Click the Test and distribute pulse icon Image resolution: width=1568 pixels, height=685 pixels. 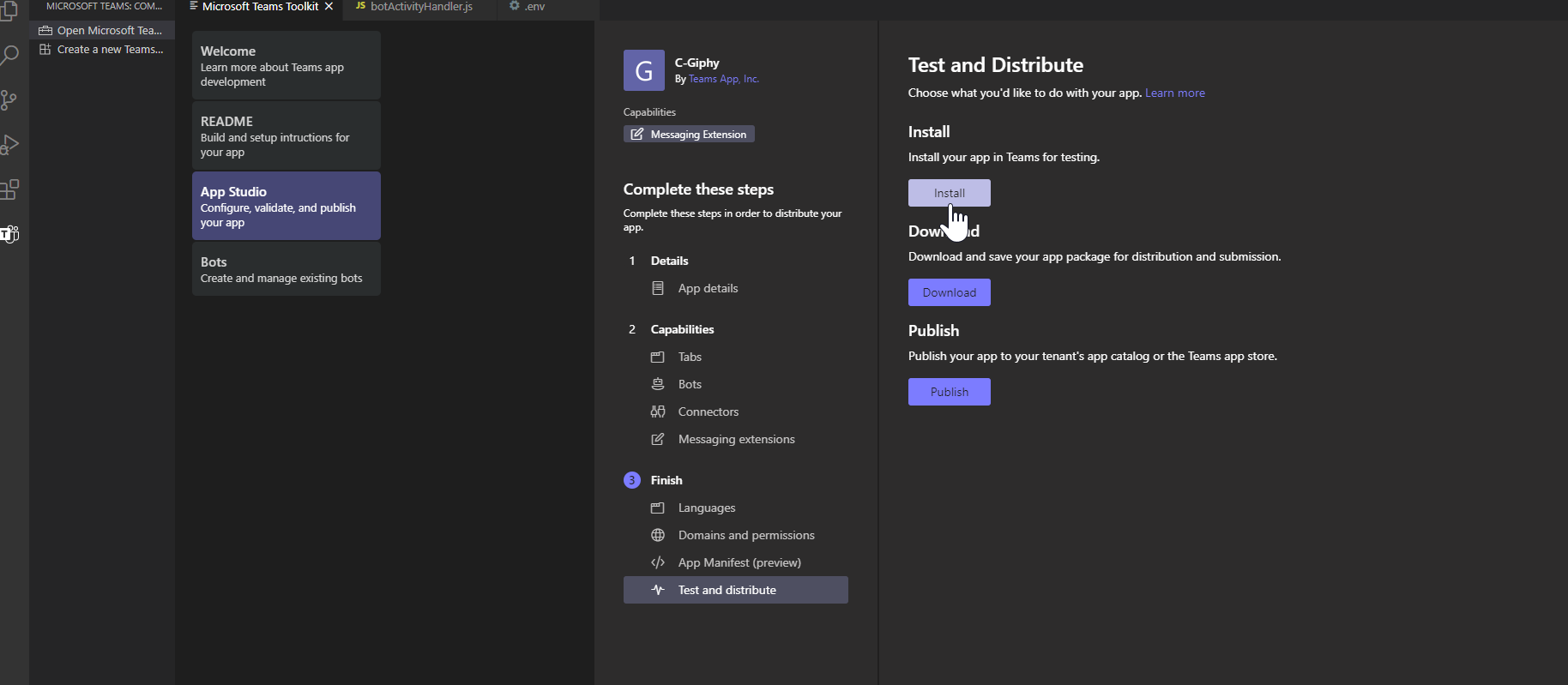[x=658, y=590]
